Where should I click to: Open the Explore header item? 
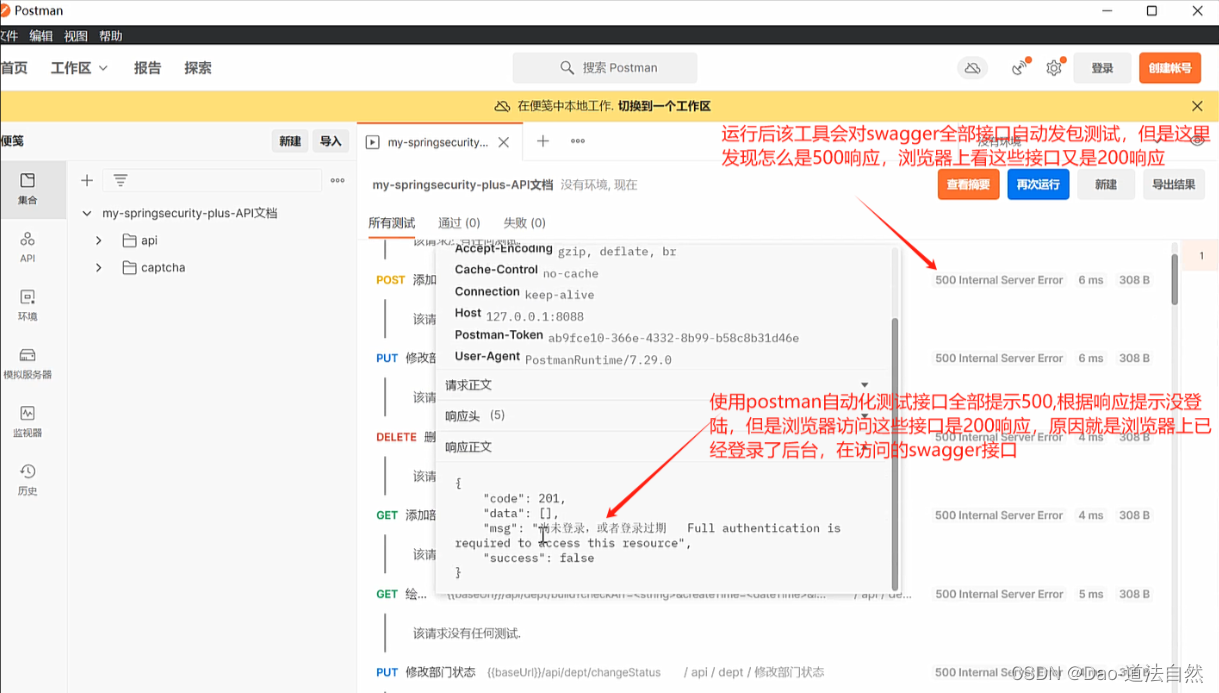pyautogui.click(x=198, y=68)
